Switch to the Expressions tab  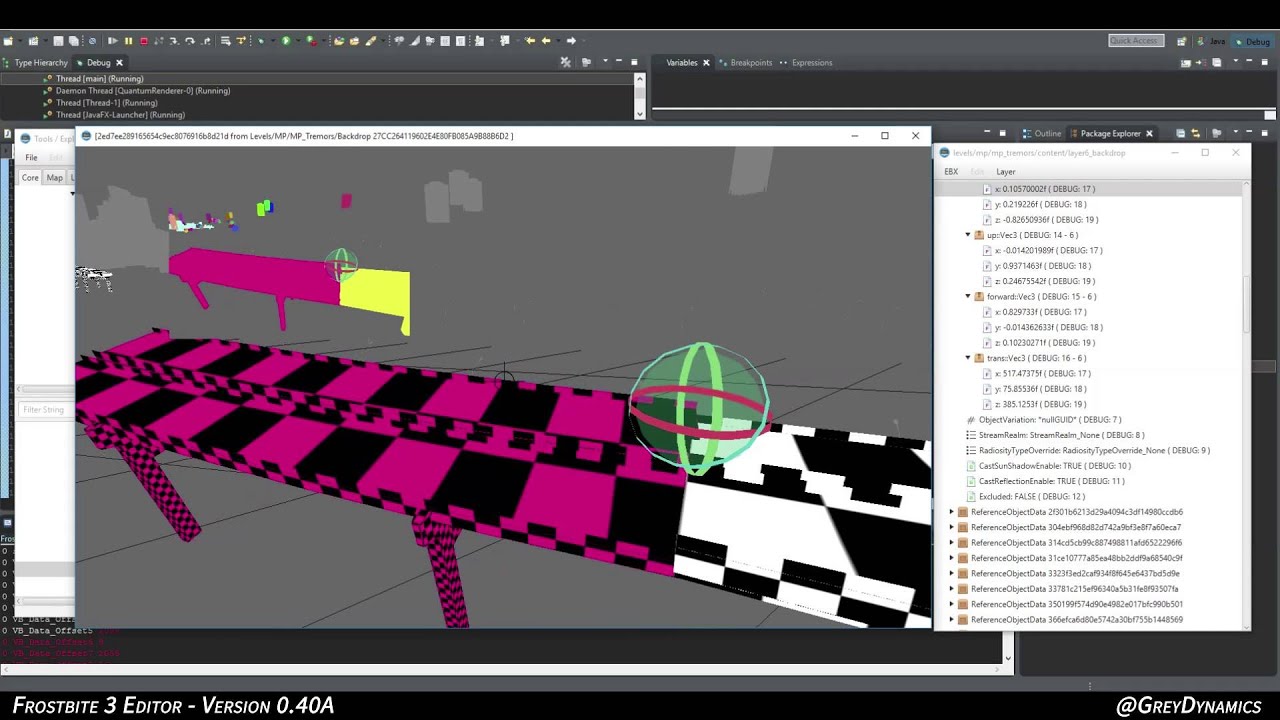tap(805, 62)
